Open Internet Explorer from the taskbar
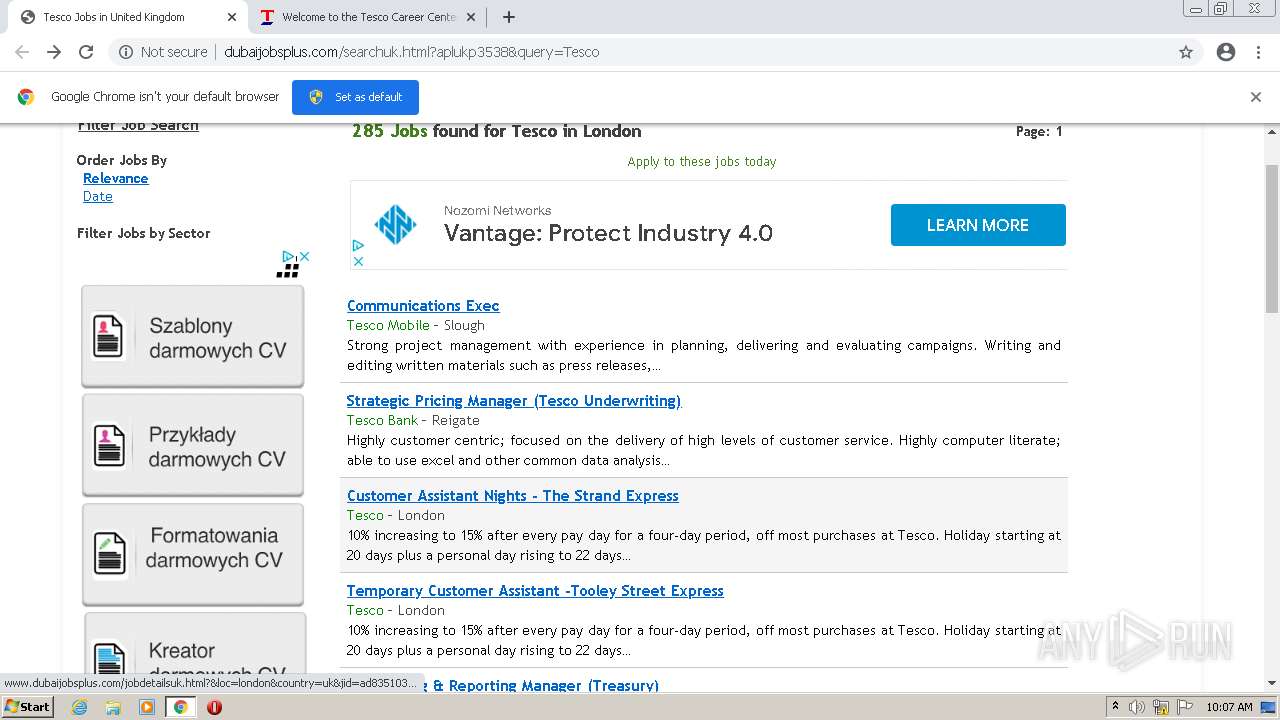The width and height of the screenshot is (1280, 720). point(80,707)
